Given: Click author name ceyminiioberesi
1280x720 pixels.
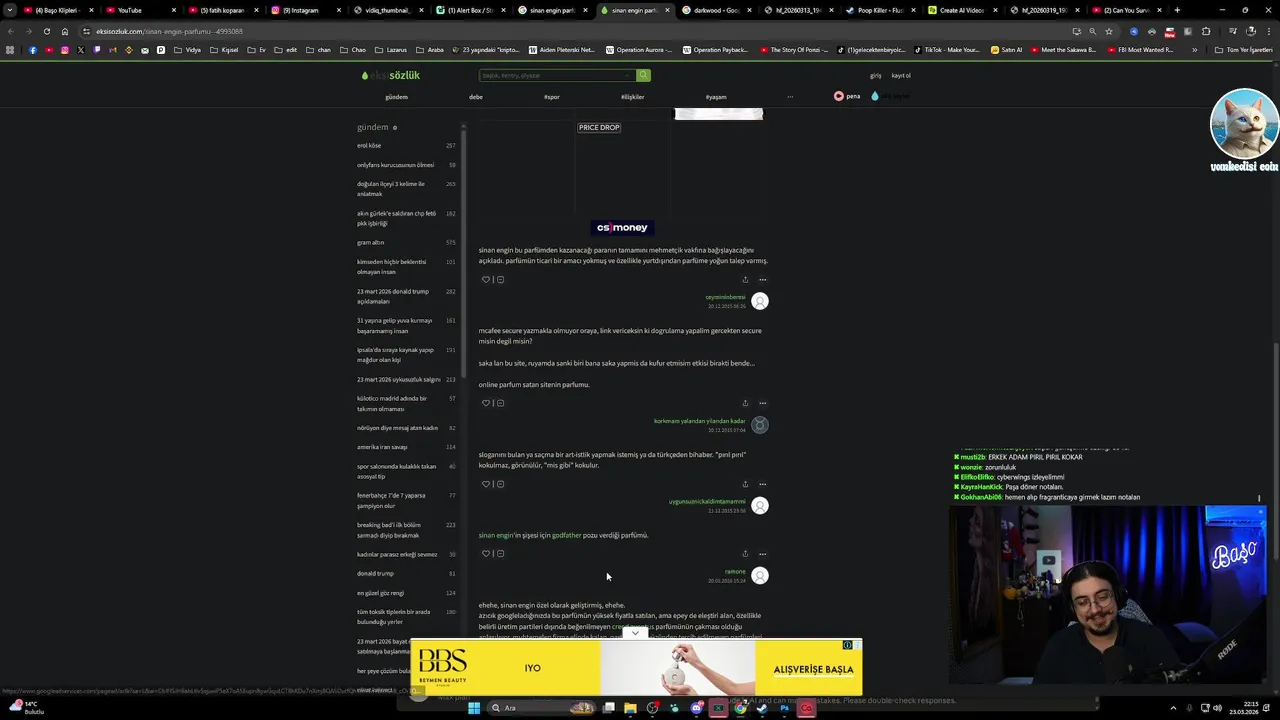Looking at the screenshot, I should coord(725,297).
